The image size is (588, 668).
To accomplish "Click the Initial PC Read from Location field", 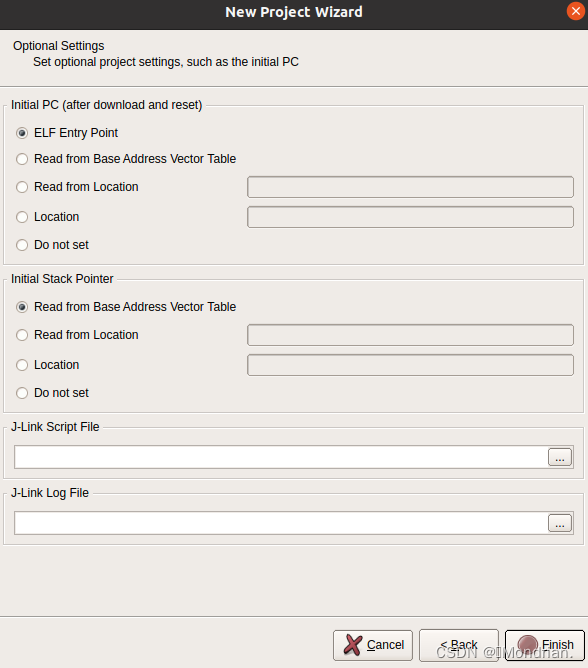I will coord(410,187).
